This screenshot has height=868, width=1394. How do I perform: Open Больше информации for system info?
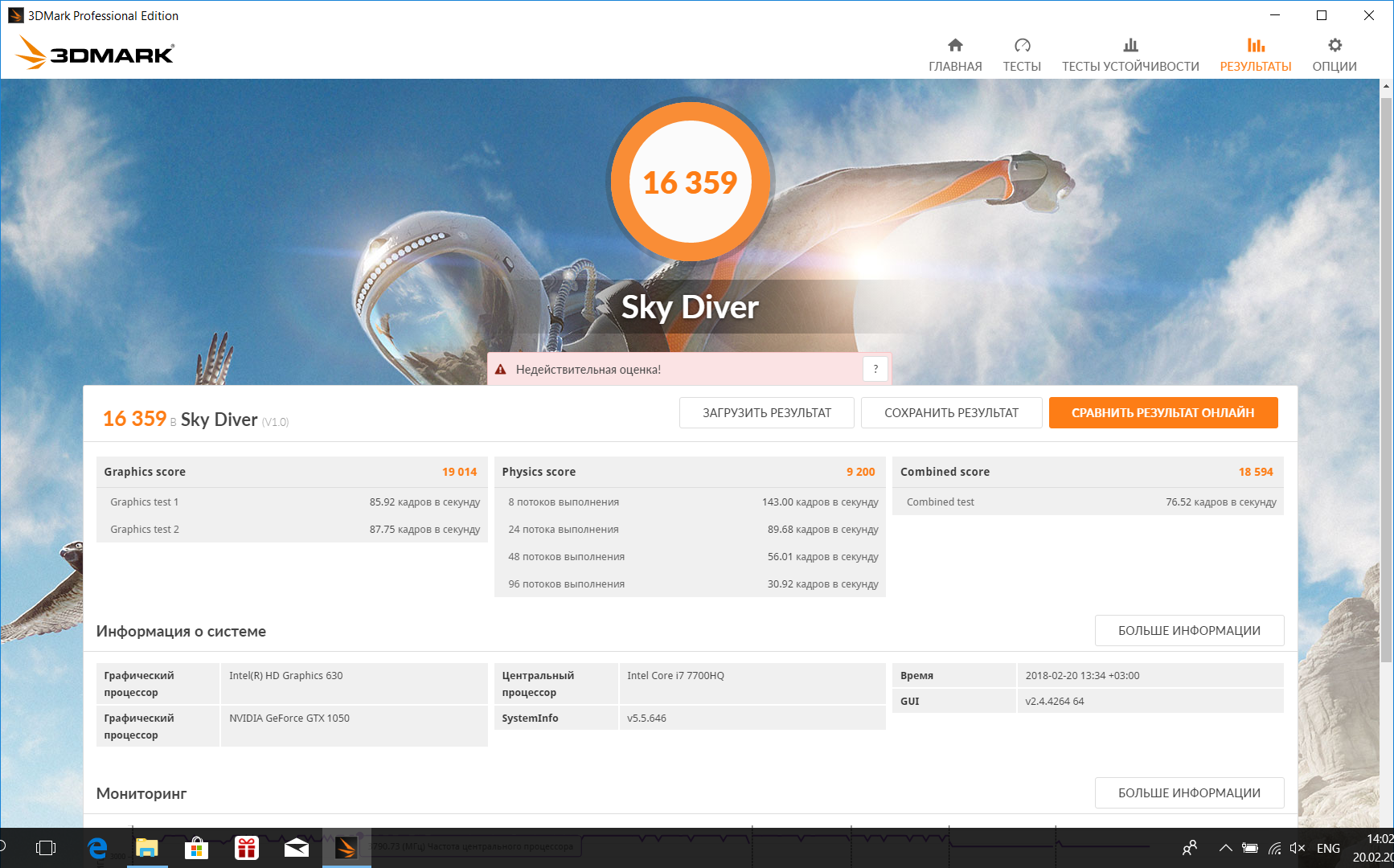[1189, 631]
